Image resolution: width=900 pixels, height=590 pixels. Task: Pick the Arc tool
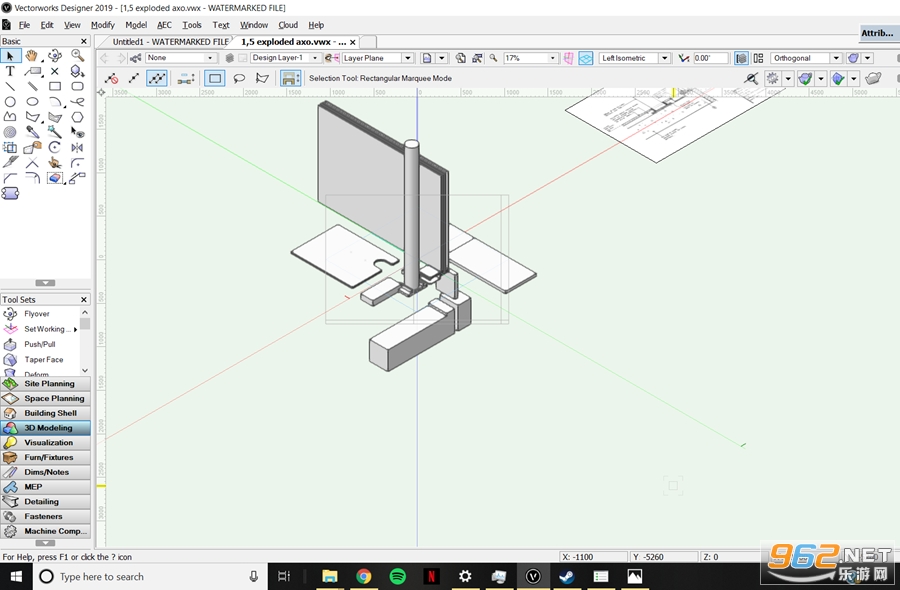(55, 102)
